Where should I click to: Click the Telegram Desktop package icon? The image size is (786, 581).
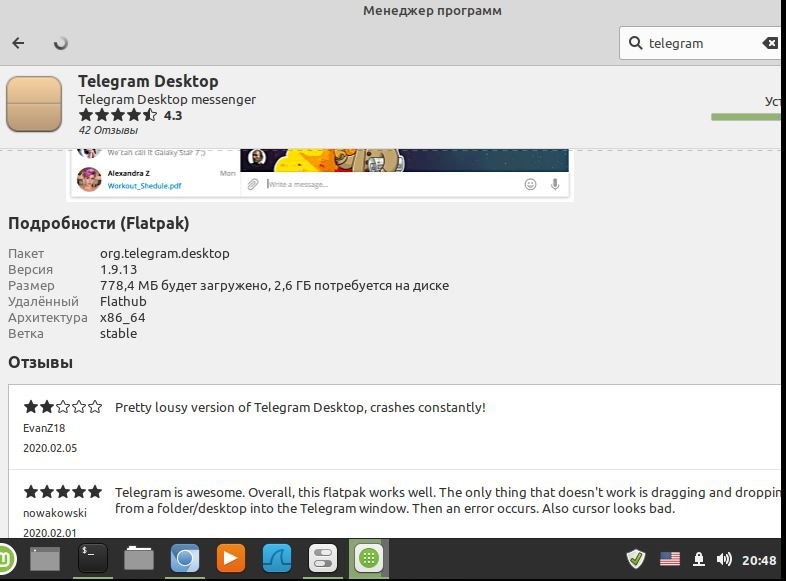pos(34,103)
